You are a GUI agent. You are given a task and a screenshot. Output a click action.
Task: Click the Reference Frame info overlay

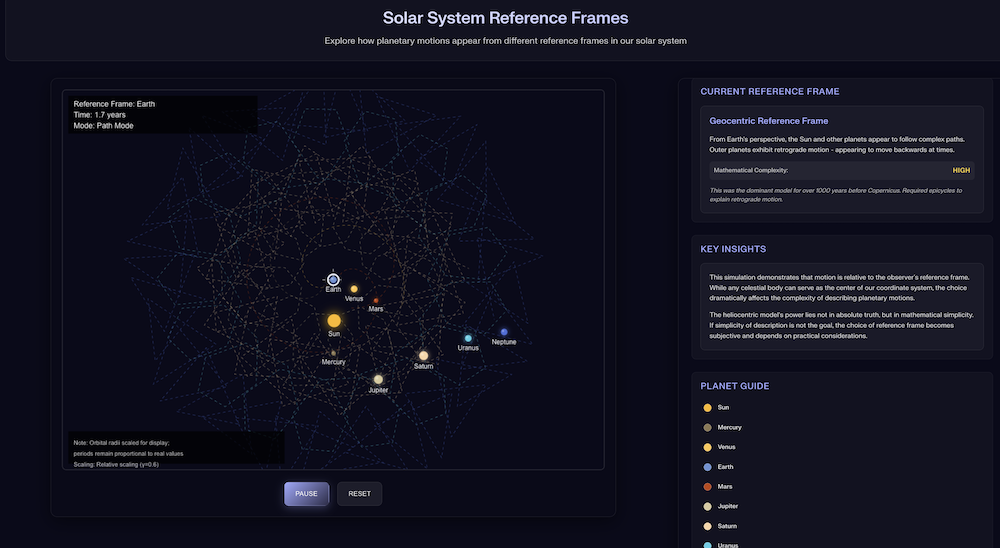point(162,114)
